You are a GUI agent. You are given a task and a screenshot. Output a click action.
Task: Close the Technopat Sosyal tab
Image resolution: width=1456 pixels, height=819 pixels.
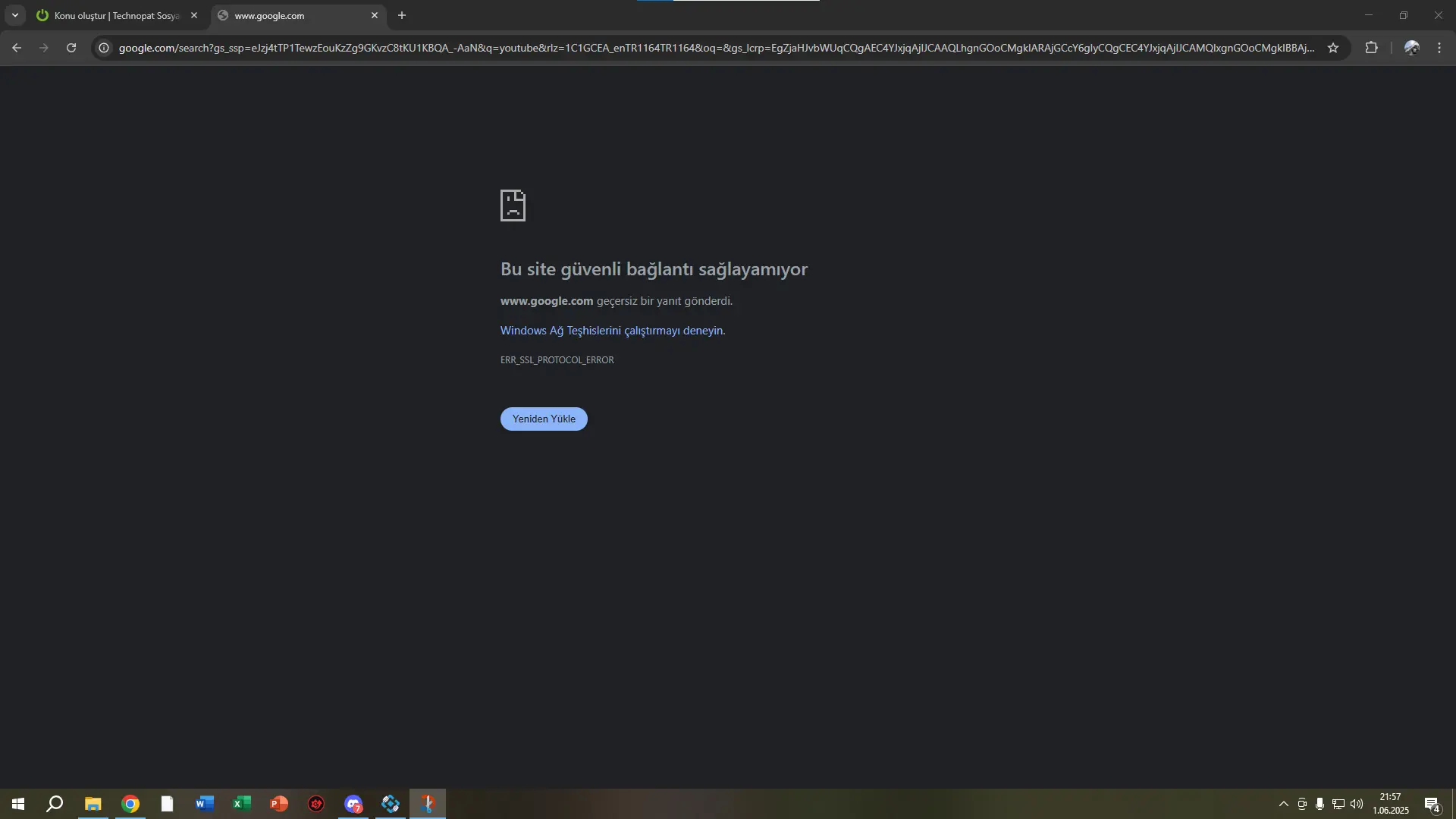pos(194,15)
